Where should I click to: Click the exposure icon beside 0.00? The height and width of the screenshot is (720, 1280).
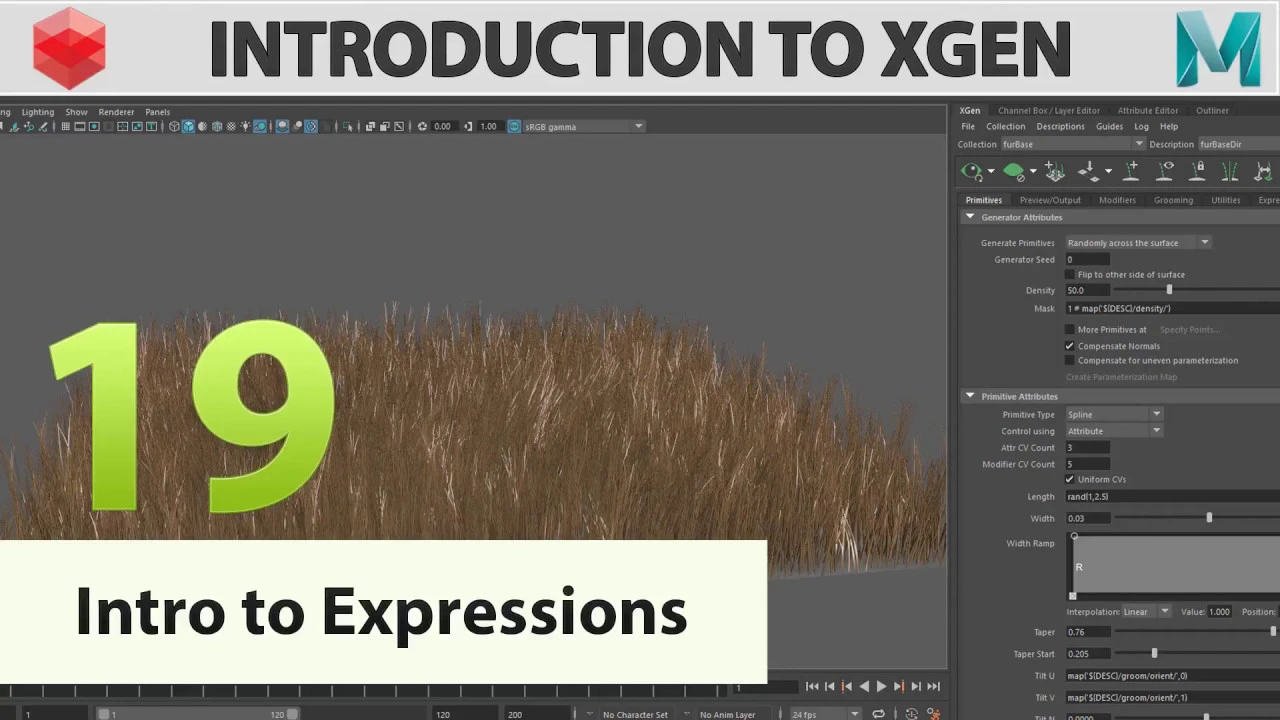[x=422, y=126]
